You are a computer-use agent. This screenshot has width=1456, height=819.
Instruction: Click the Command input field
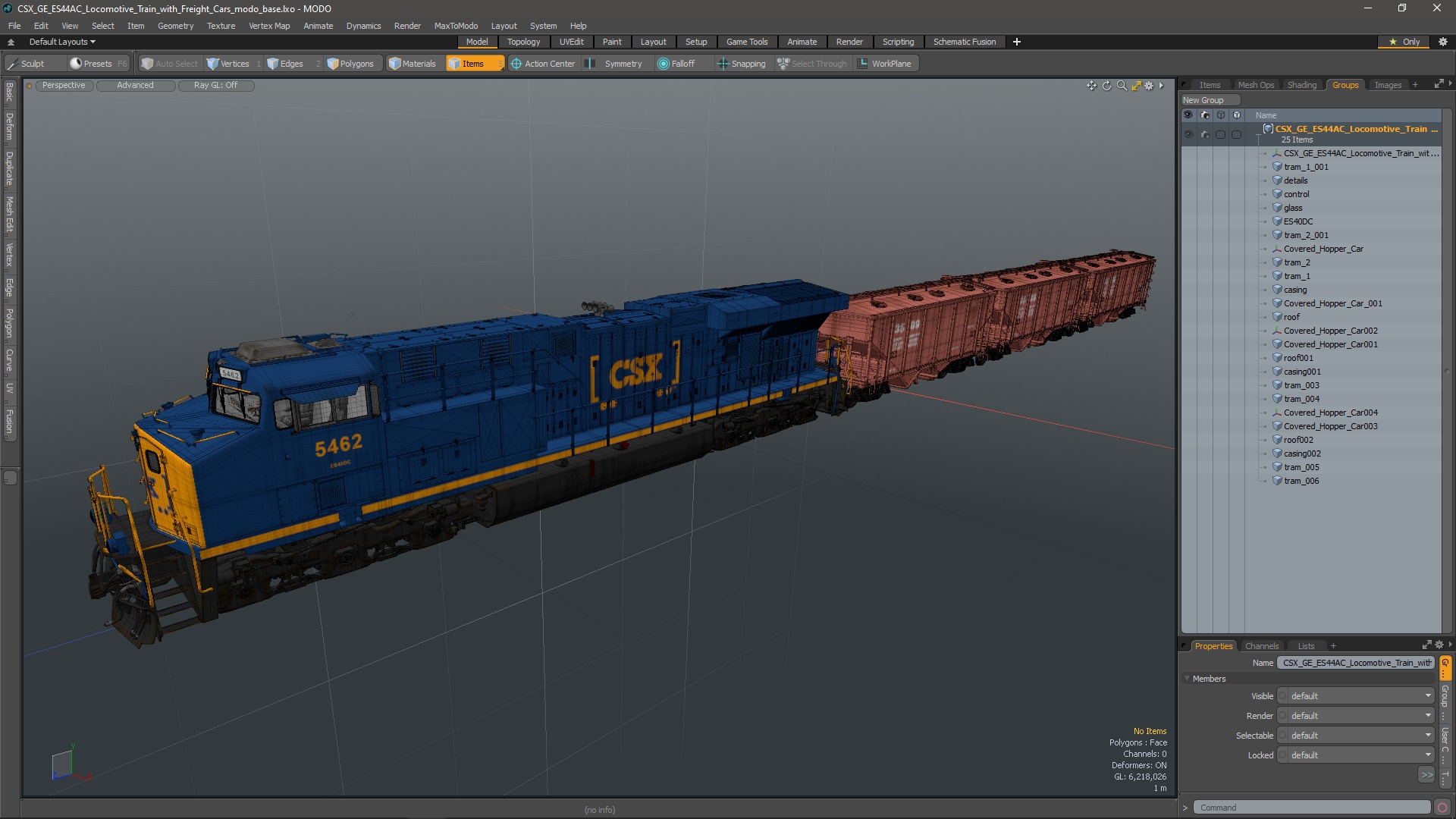[x=1311, y=808]
